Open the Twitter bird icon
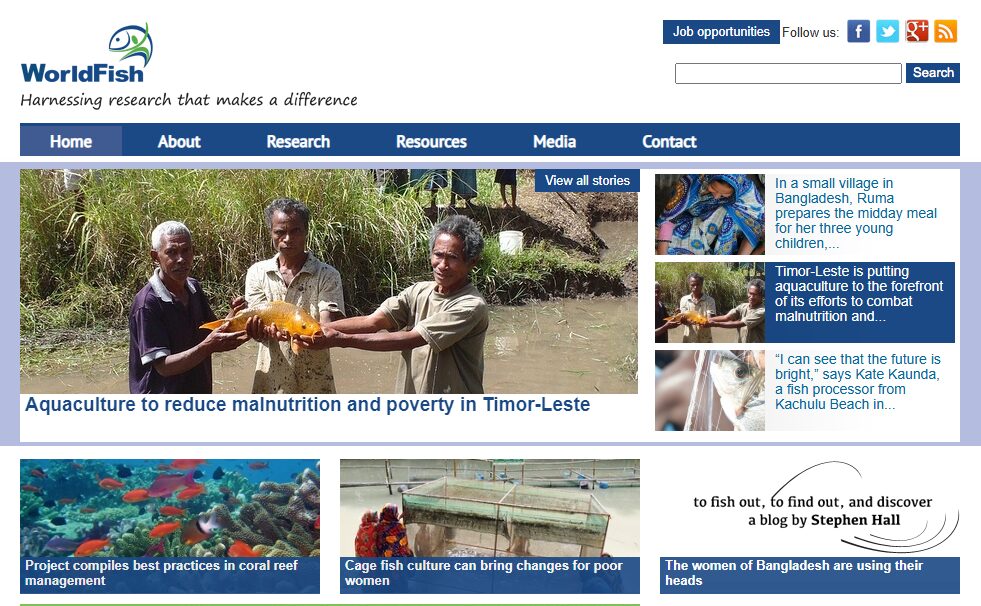981x606 pixels. point(887,31)
